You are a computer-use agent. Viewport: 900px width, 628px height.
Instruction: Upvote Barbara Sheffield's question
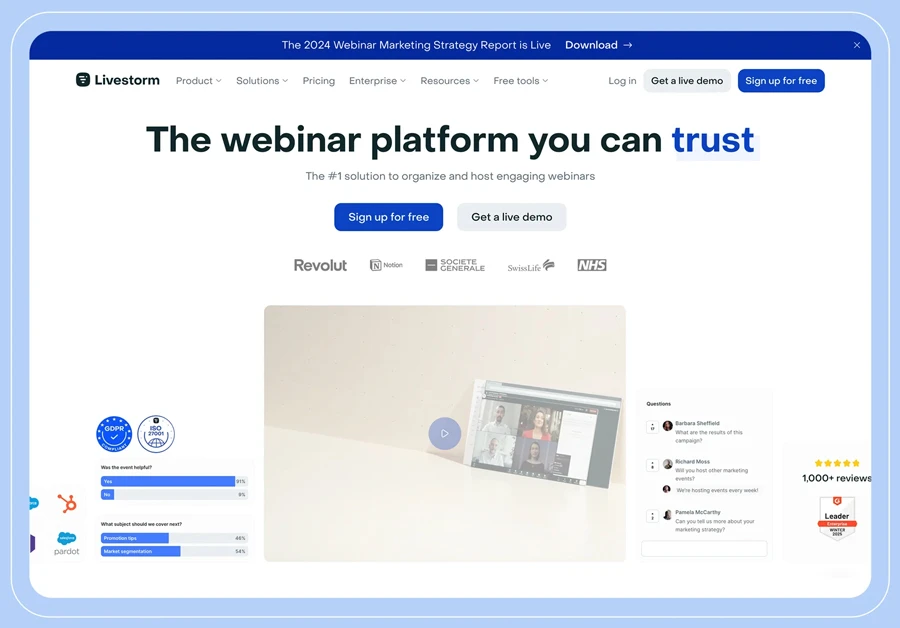coord(651,426)
